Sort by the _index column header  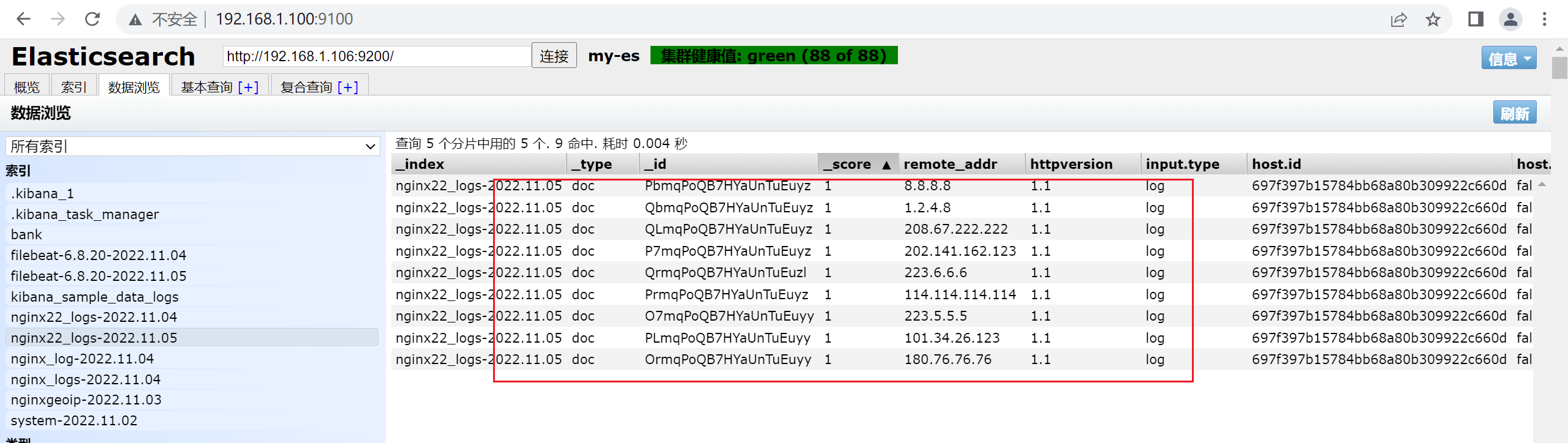pos(479,164)
